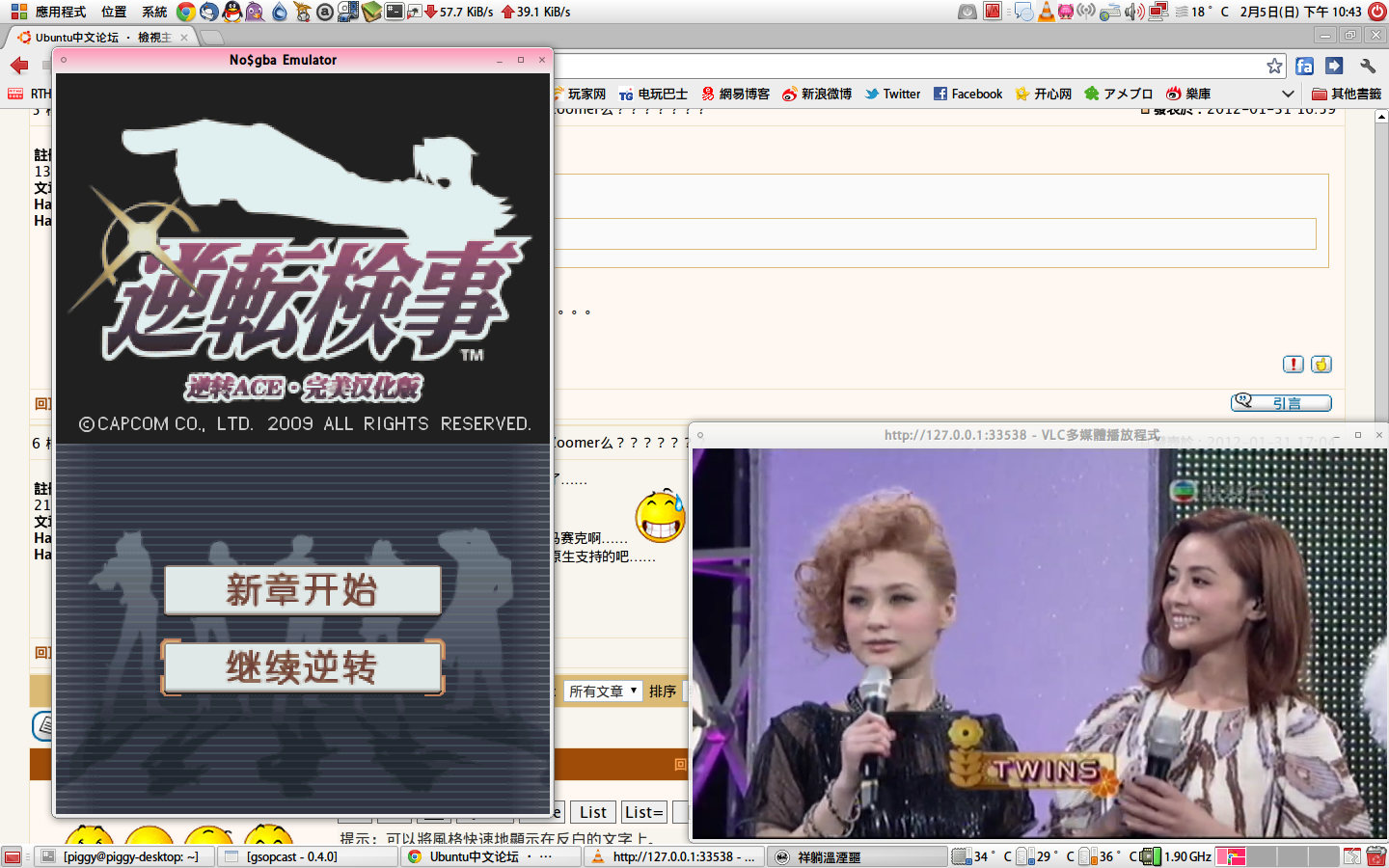
Task: Click the blue 'fa' extension icon in Chrome
Action: (x=1304, y=66)
